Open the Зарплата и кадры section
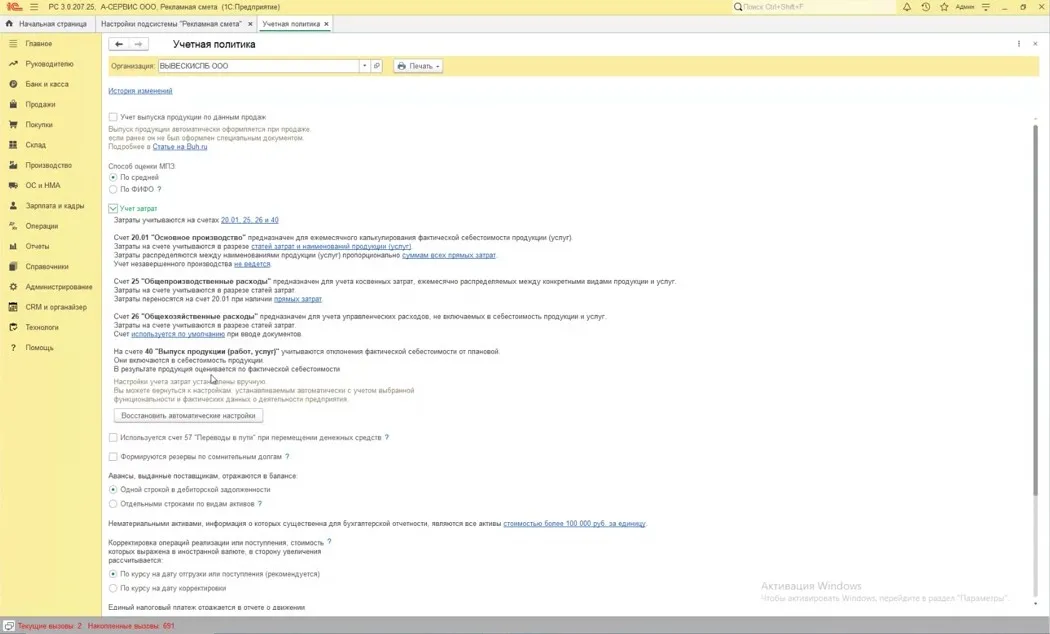The width and height of the screenshot is (1050, 634). pyautogui.click(x=55, y=206)
